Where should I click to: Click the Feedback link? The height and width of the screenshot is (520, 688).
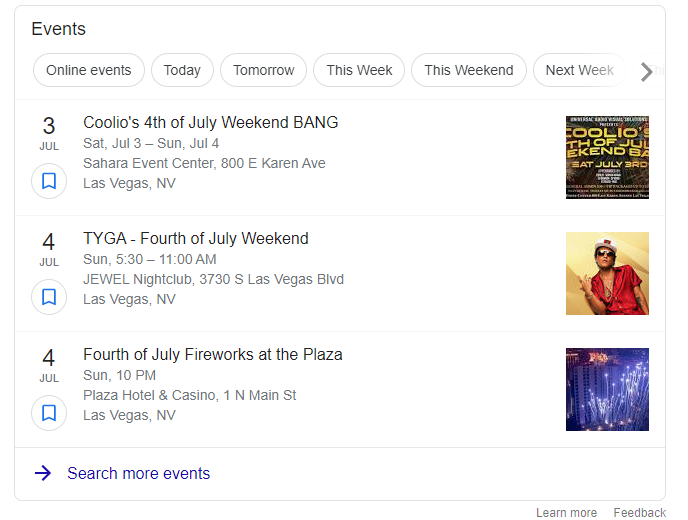(640, 512)
